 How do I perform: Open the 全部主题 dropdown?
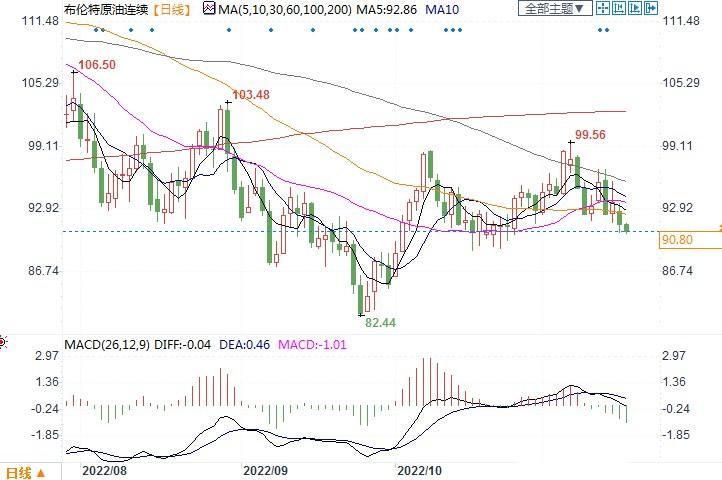click(x=552, y=9)
